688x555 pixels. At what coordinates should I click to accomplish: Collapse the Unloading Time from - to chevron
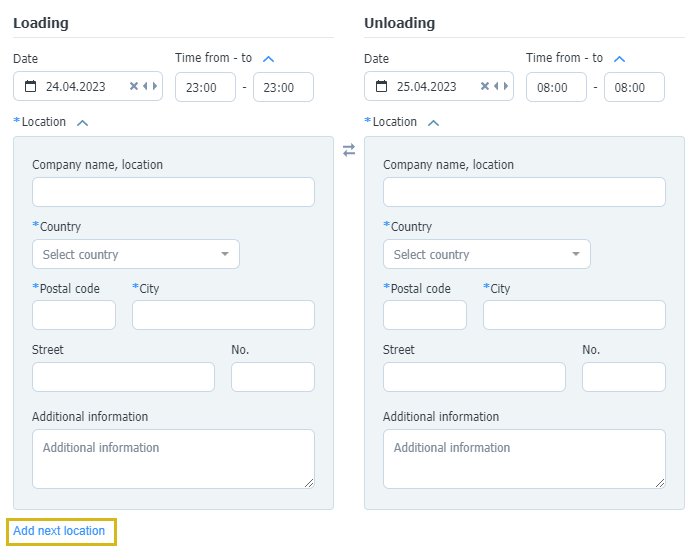619,59
